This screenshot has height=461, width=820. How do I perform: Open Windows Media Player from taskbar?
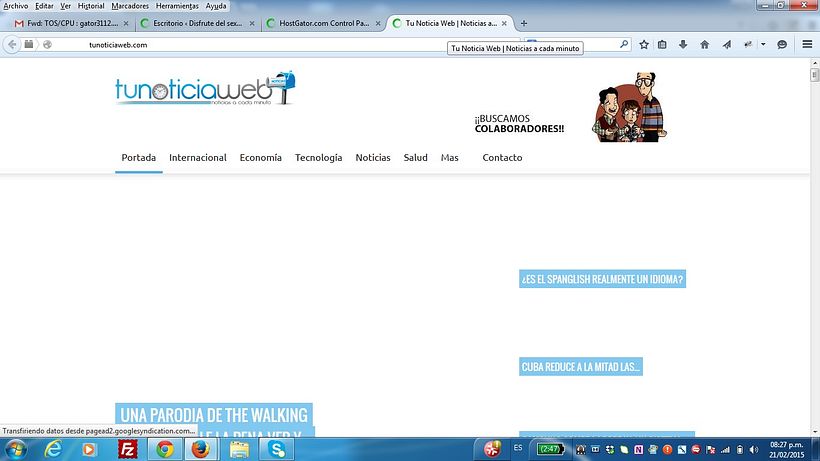(x=89, y=449)
